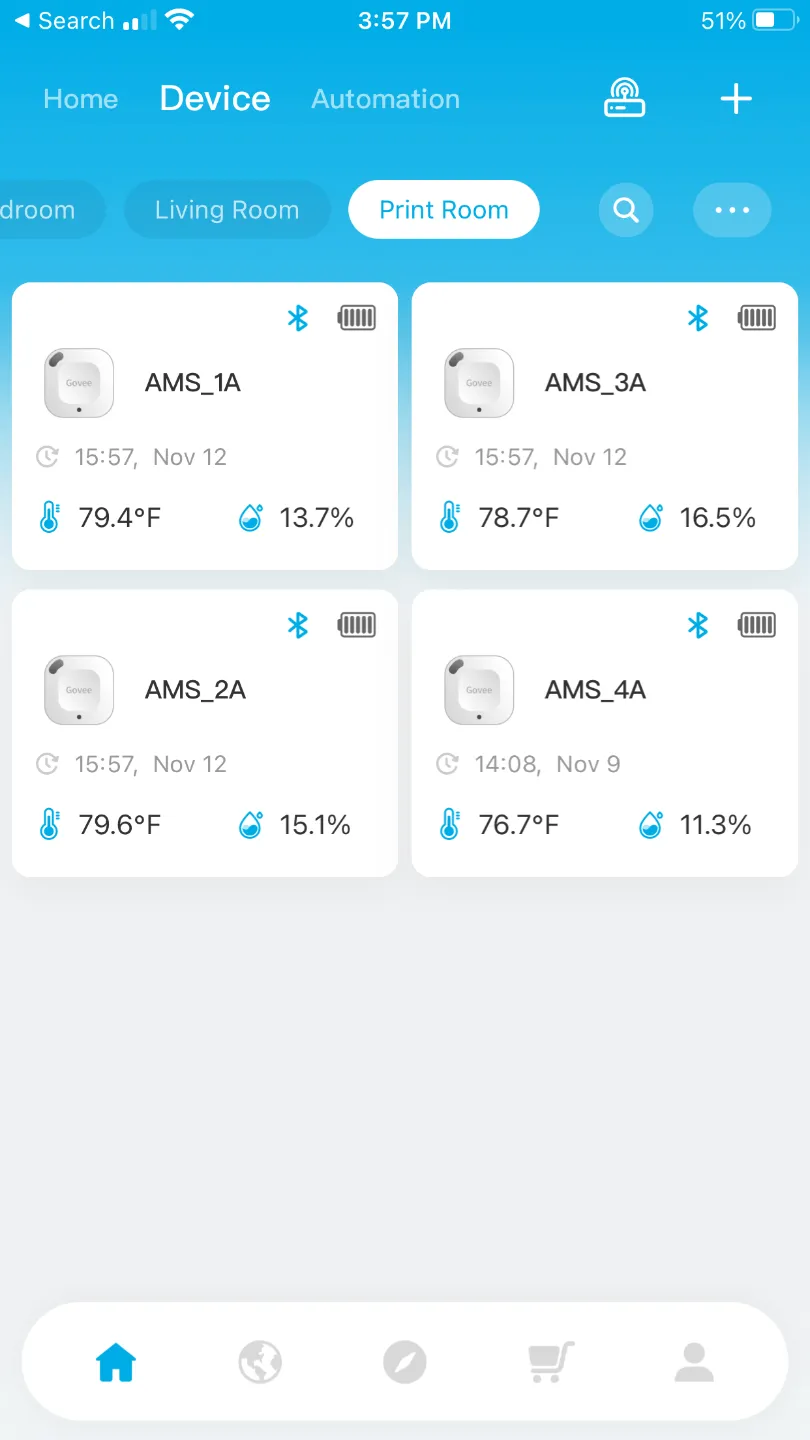The width and height of the screenshot is (810, 1440).
Task: Select the home icon in bottom bar
Action: [x=116, y=1362]
